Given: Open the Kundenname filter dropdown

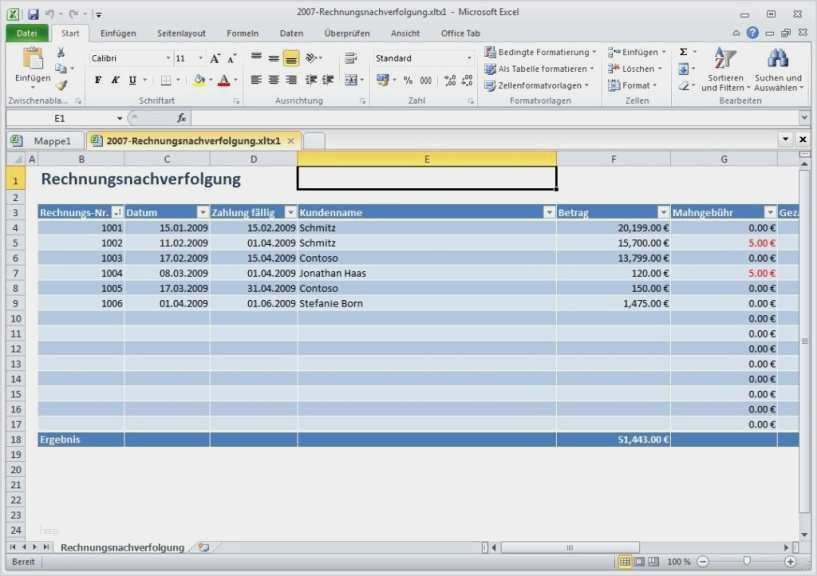Looking at the screenshot, I should click(x=549, y=212).
